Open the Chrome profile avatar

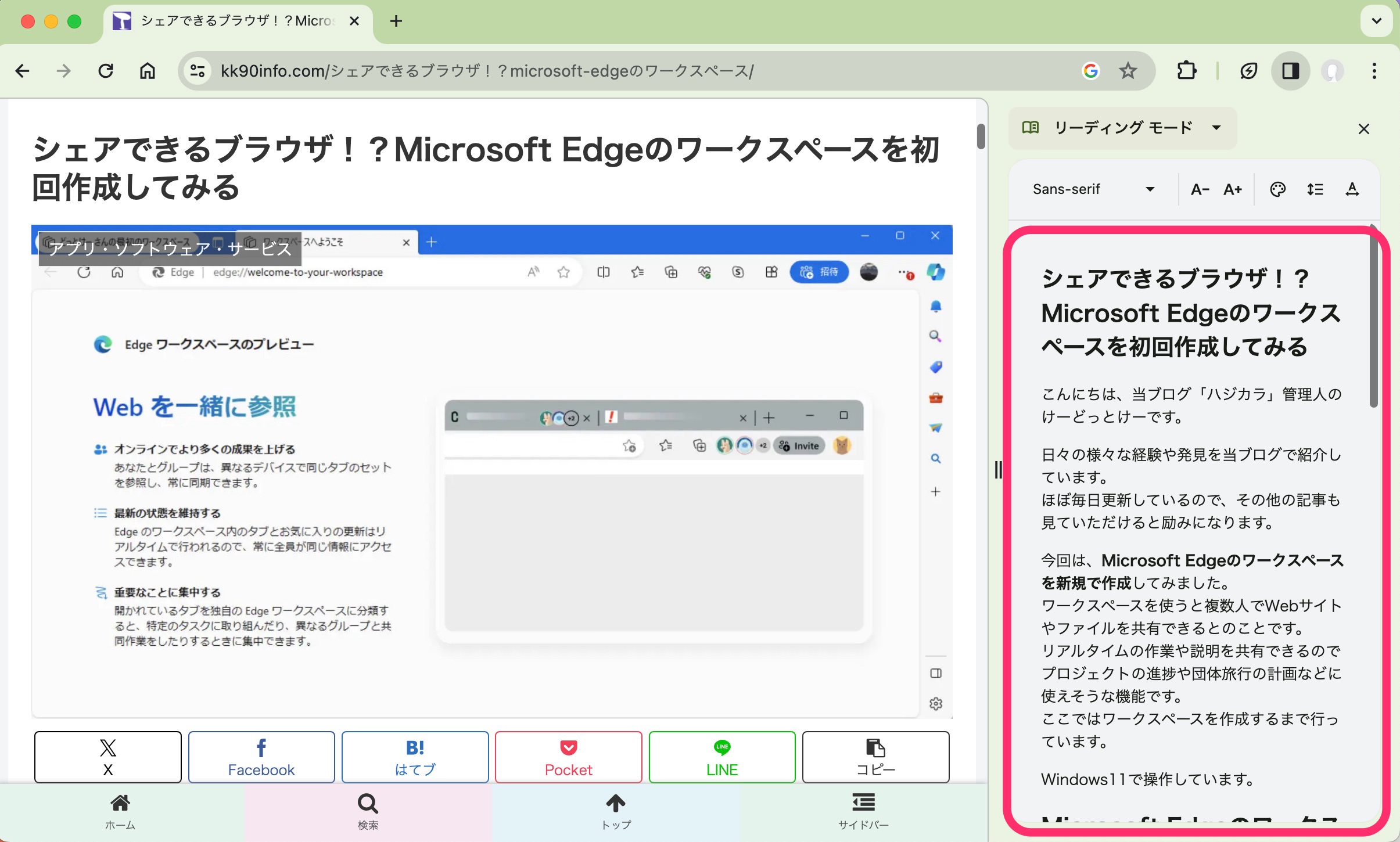coord(1332,71)
